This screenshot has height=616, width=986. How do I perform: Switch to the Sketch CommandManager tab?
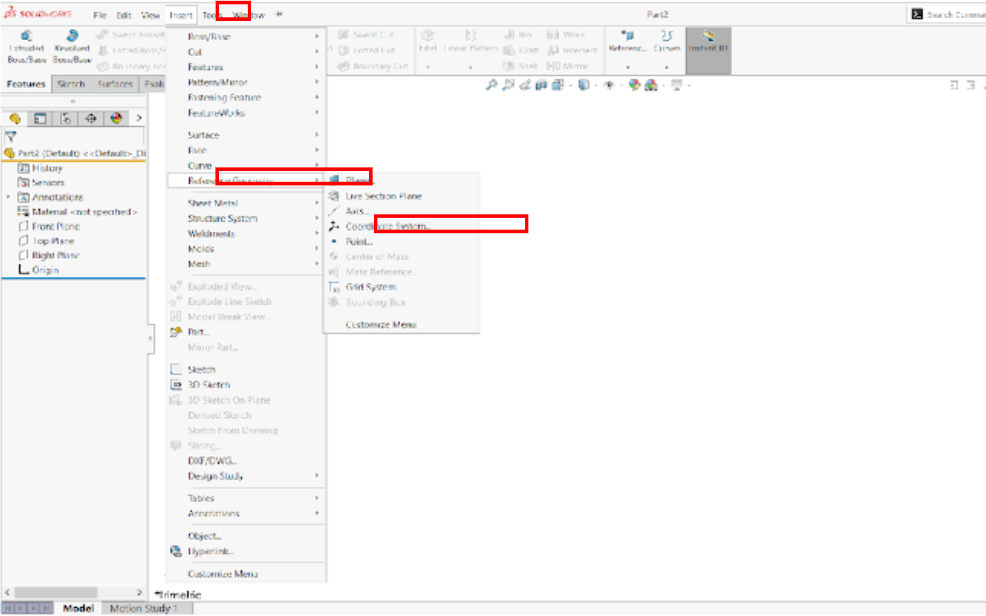70,85
